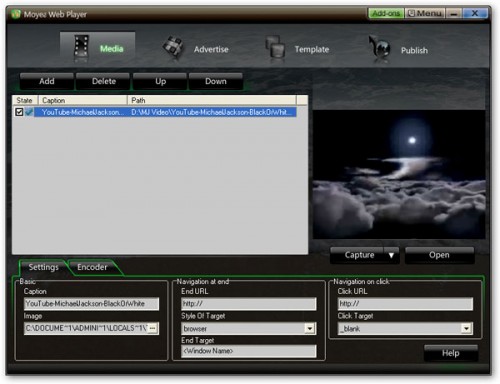Sort by the State column header

point(25,100)
